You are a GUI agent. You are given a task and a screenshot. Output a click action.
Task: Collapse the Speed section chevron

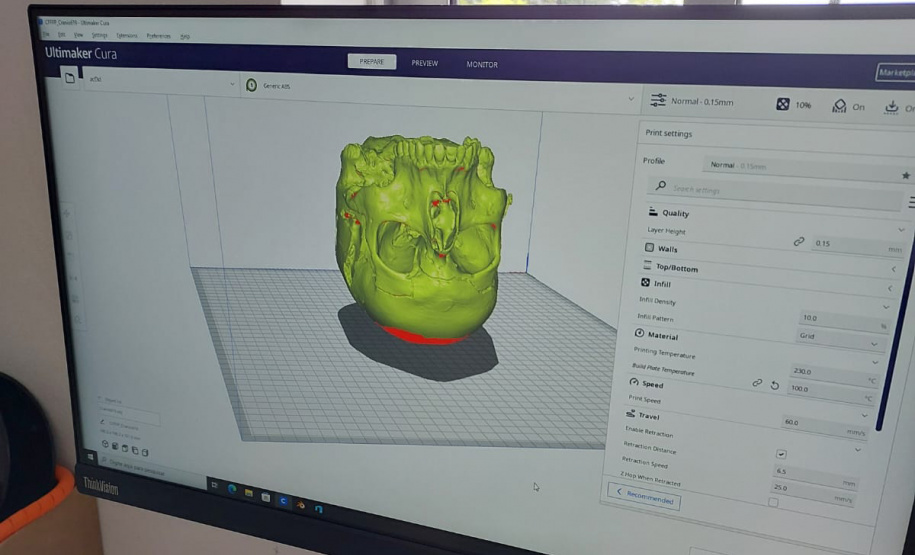click(864, 415)
